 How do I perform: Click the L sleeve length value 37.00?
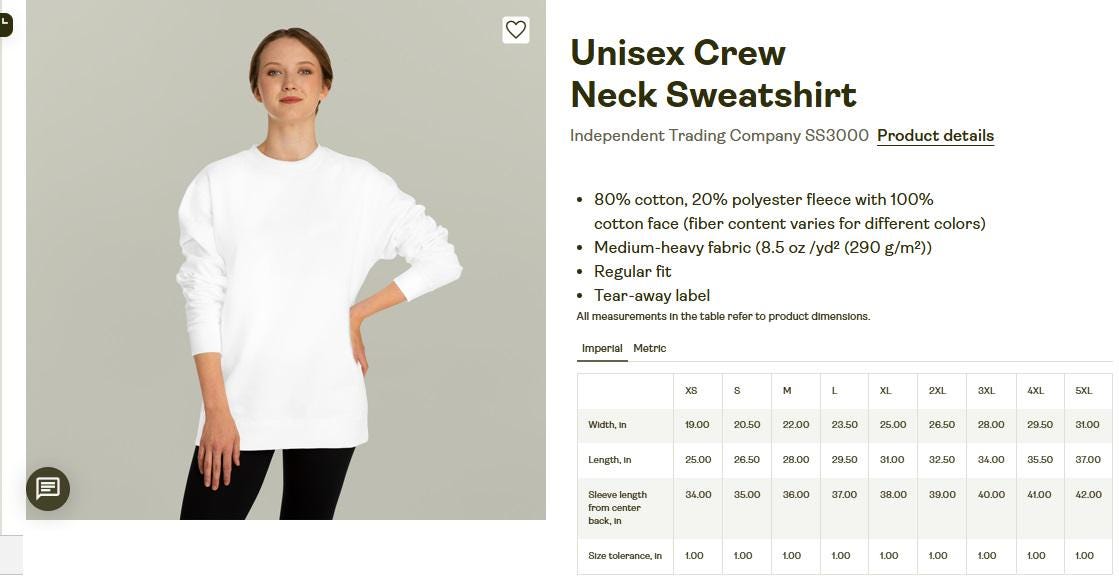844,495
